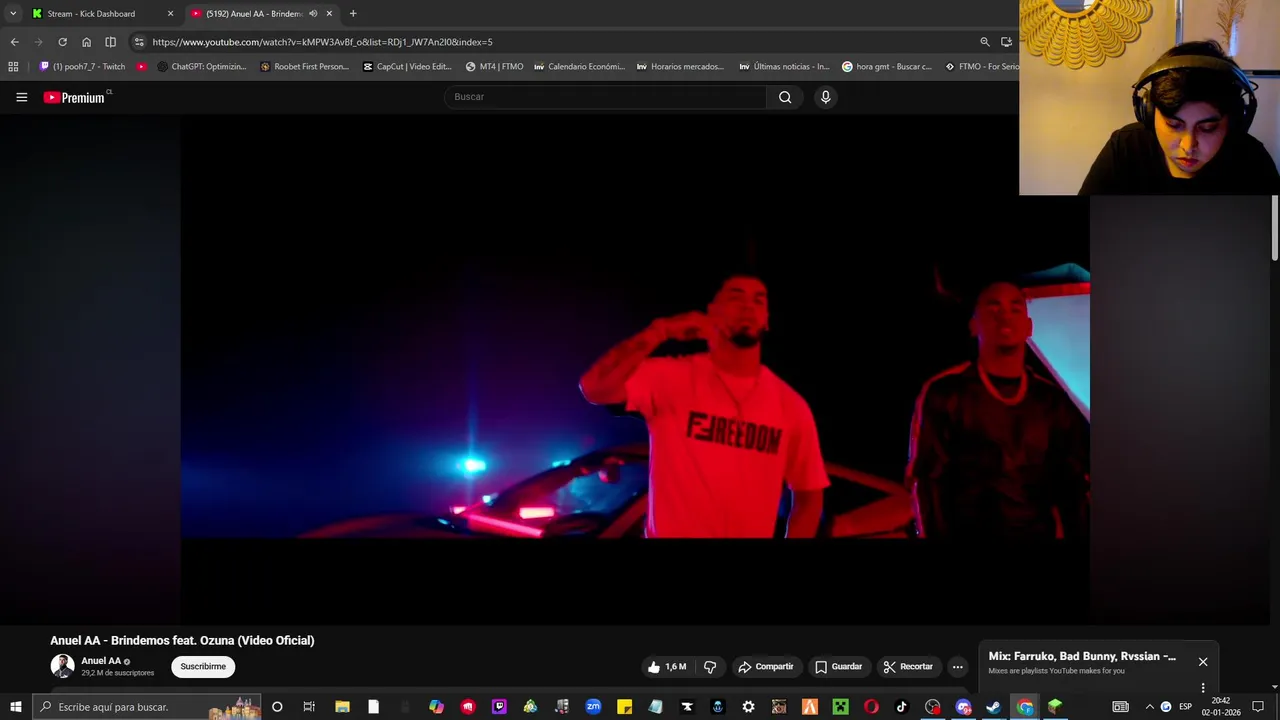This screenshot has width=1280, height=720.
Task: Go to the browser home page
Action: click(86, 42)
